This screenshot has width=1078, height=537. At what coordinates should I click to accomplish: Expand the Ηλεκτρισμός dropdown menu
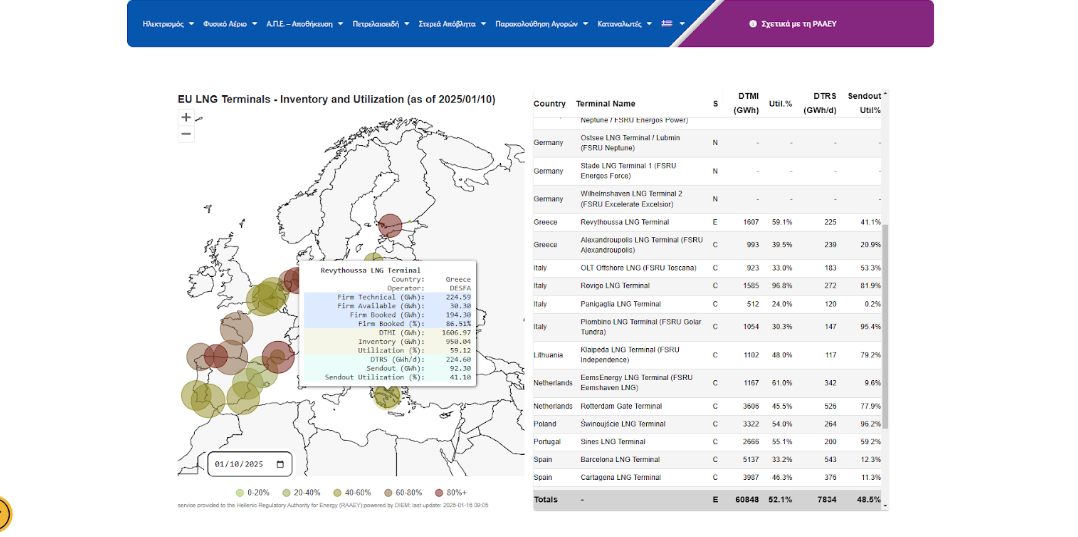[167, 23]
